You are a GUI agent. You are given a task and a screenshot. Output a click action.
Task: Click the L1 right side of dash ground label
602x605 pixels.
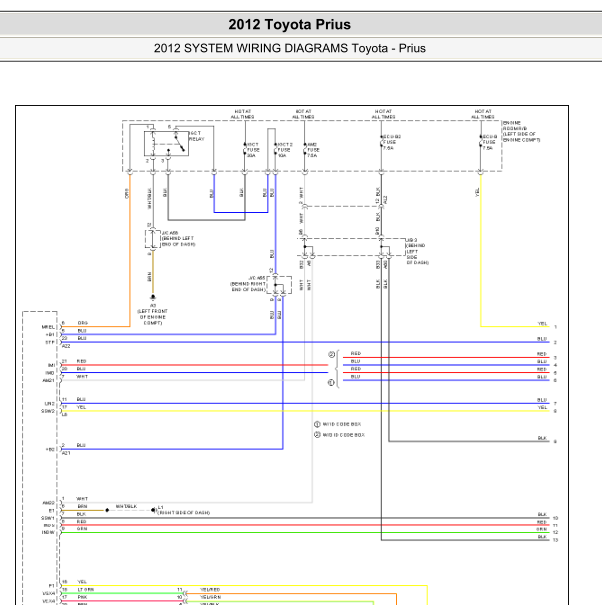tap(184, 510)
